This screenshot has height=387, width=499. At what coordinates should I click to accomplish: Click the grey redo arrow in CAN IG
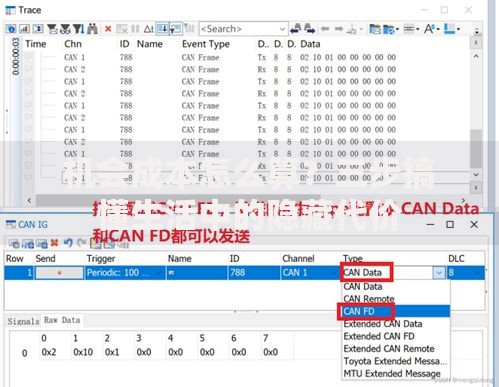click(x=81, y=243)
